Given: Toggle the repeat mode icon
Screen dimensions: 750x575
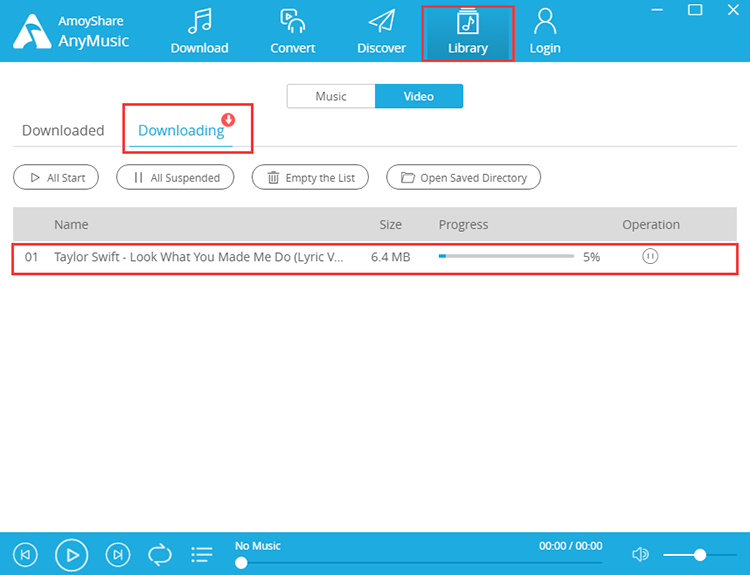Looking at the screenshot, I should 159,554.
